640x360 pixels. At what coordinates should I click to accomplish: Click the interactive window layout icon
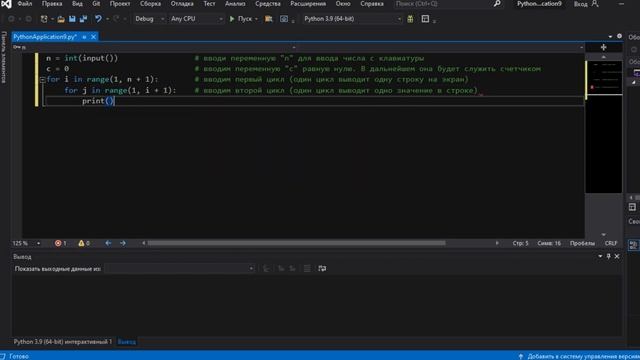[x=425, y=19]
